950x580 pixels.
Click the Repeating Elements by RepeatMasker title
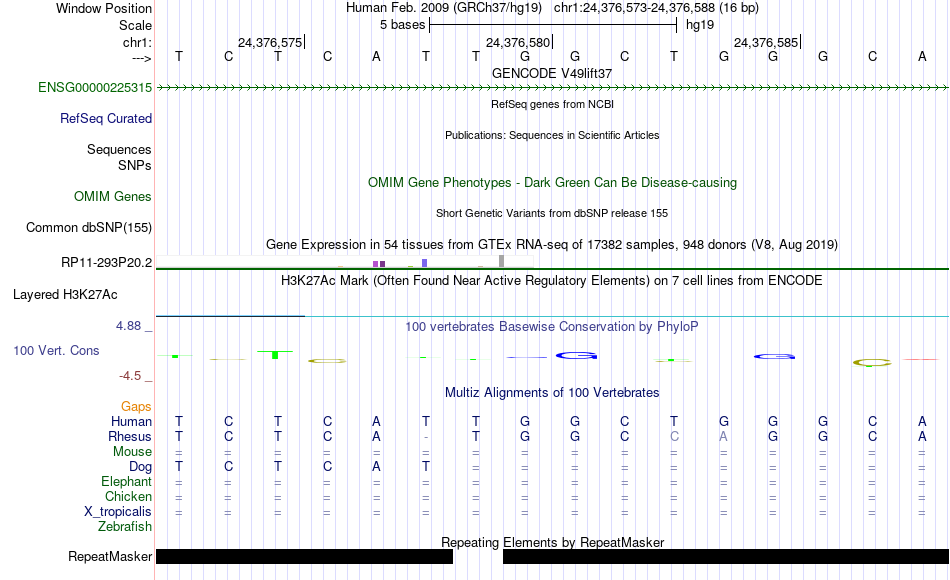pyautogui.click(x=552, y=542)
